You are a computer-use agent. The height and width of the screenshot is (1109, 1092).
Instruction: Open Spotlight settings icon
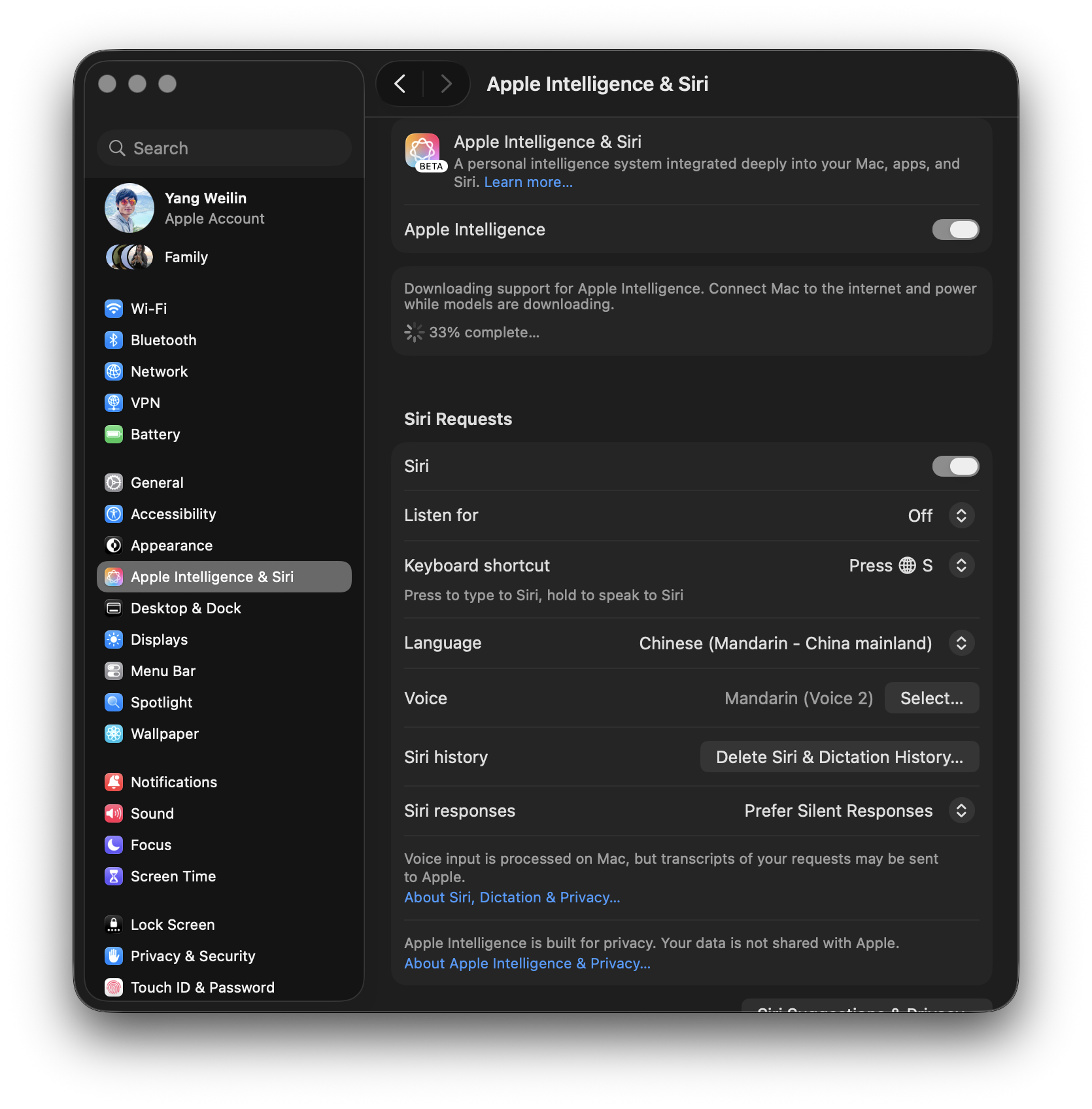coord(114,702)
